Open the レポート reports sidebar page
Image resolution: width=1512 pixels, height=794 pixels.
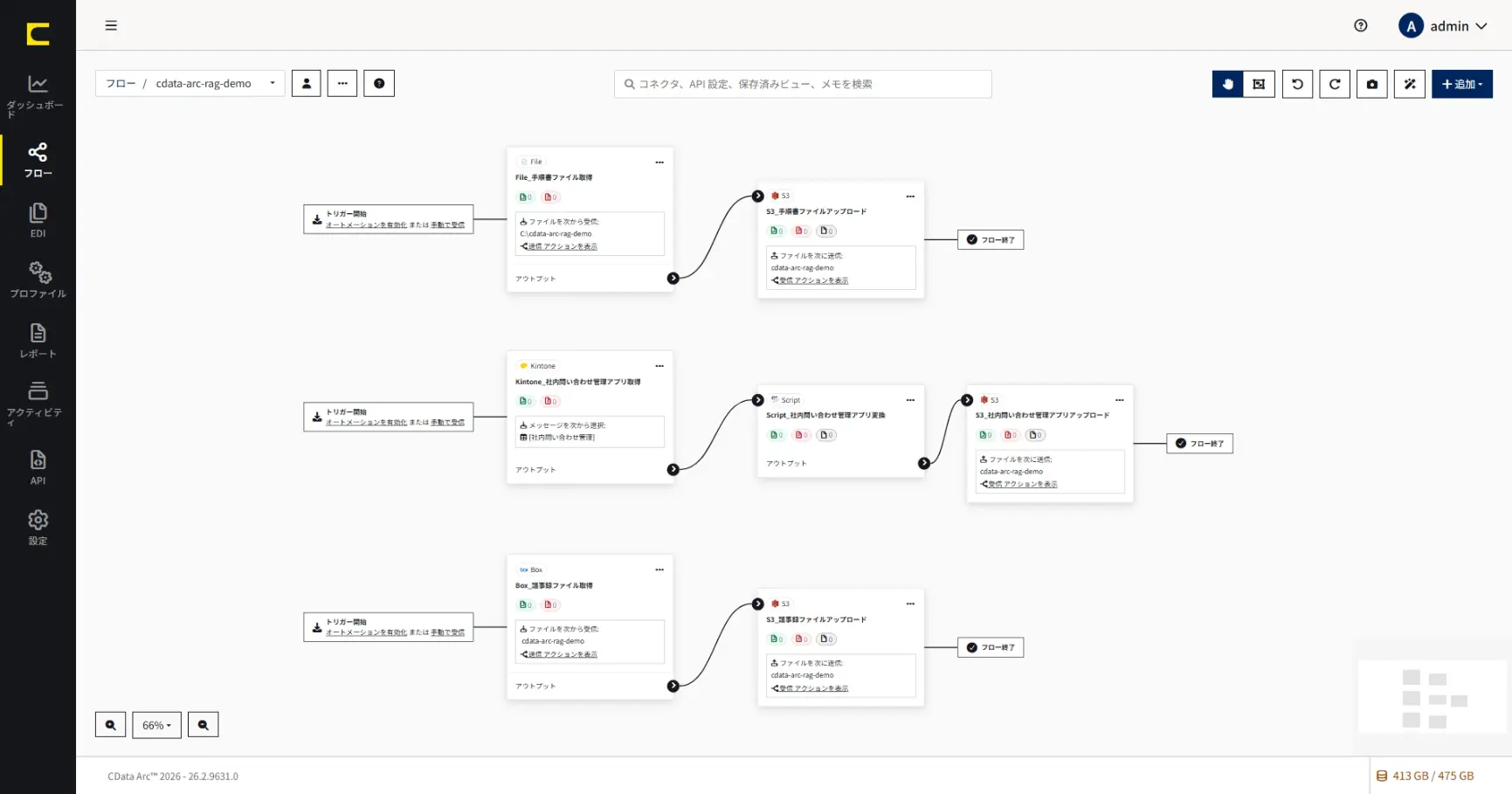[38, 341]
